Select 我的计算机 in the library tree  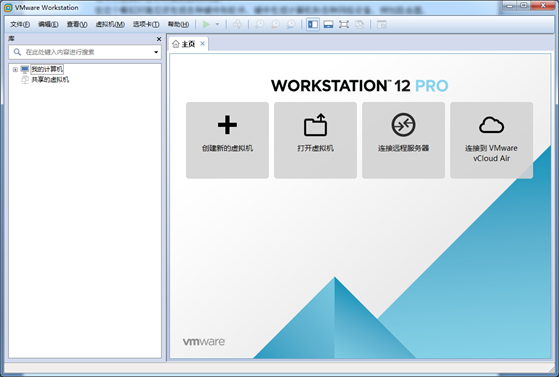pos(47,69)
